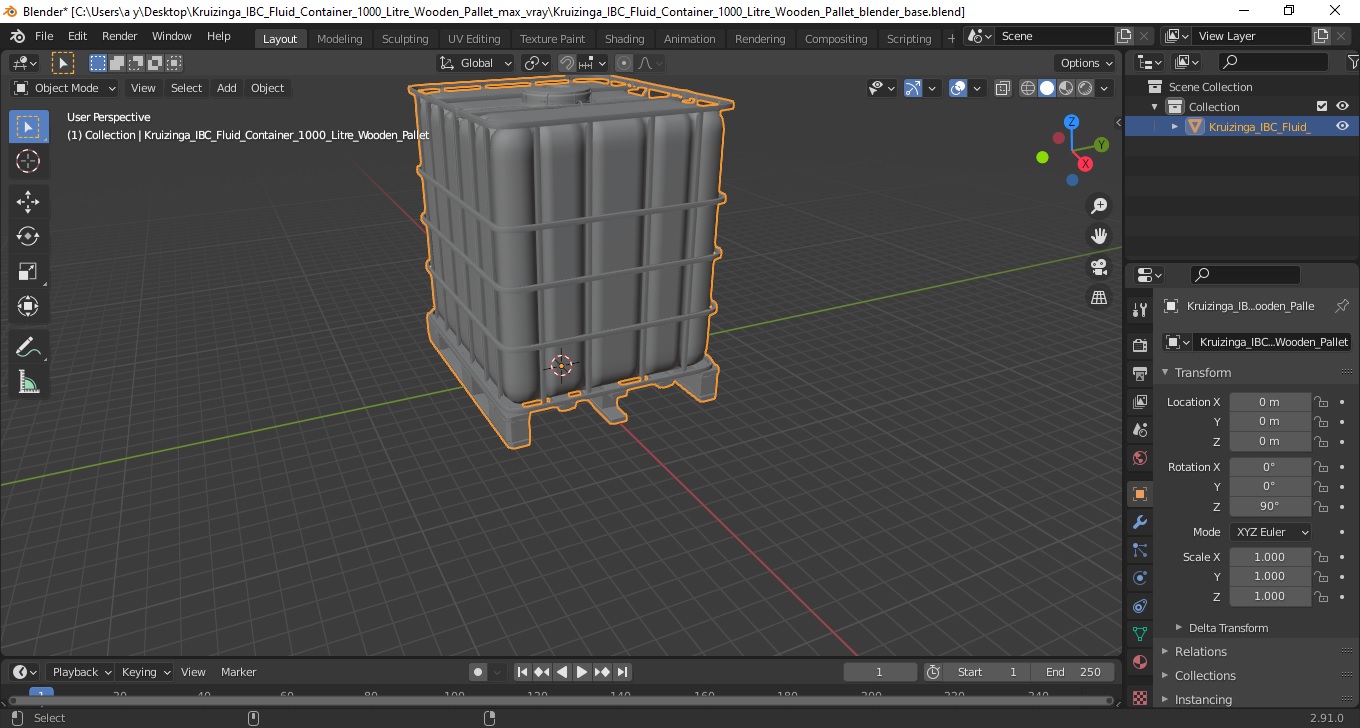Image resolution: width=1360 pixels, height=728 pixels.
Task: Open the rotation Mode XYZ Euler dropdown
Action: (1270, 532)
